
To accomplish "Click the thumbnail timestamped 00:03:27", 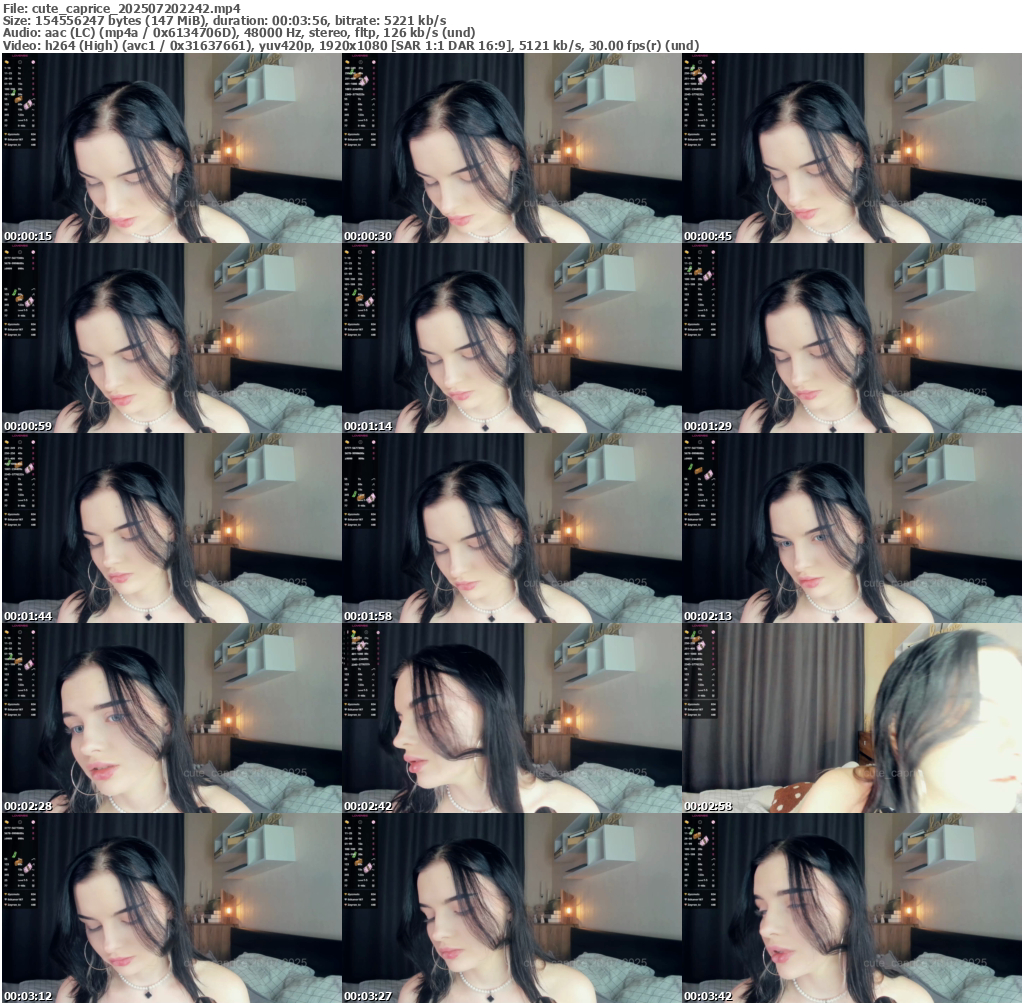I will coord(512,908).
